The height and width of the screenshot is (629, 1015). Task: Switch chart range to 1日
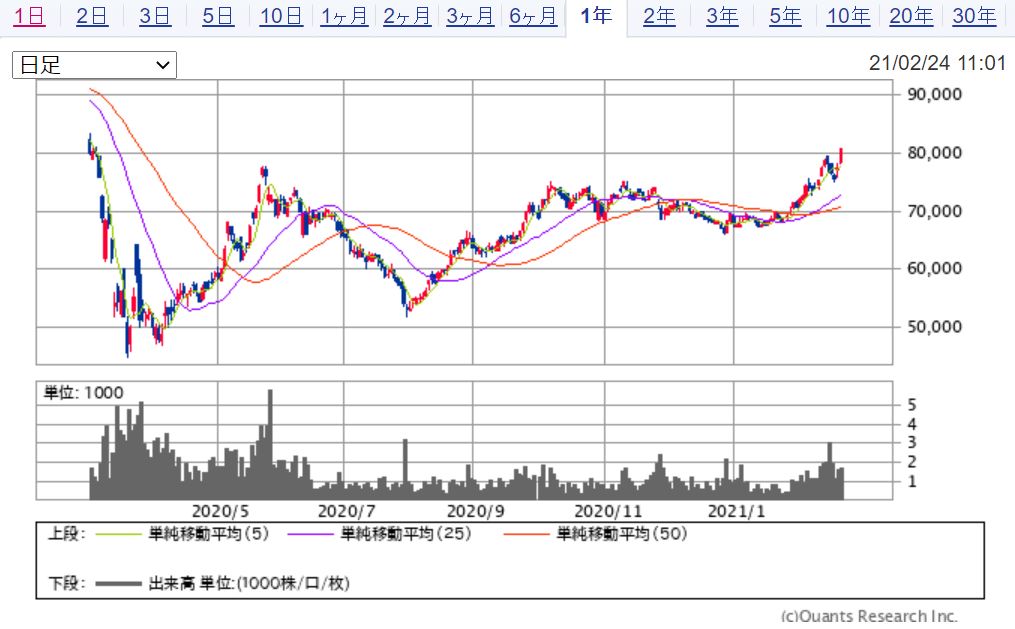pyautogui.click(x=29, y=16)
